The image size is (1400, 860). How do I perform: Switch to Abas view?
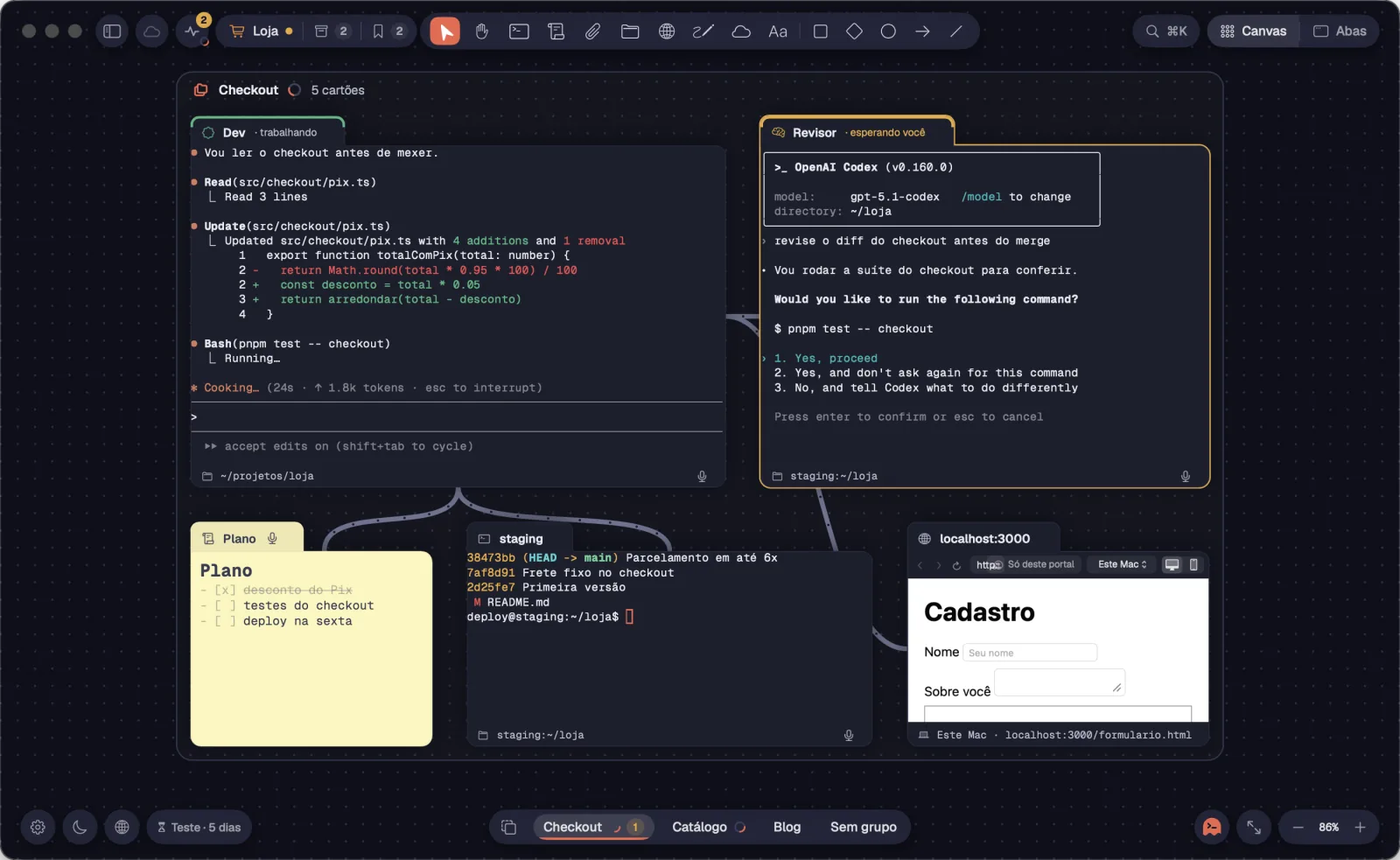[x=1340, y=31]
